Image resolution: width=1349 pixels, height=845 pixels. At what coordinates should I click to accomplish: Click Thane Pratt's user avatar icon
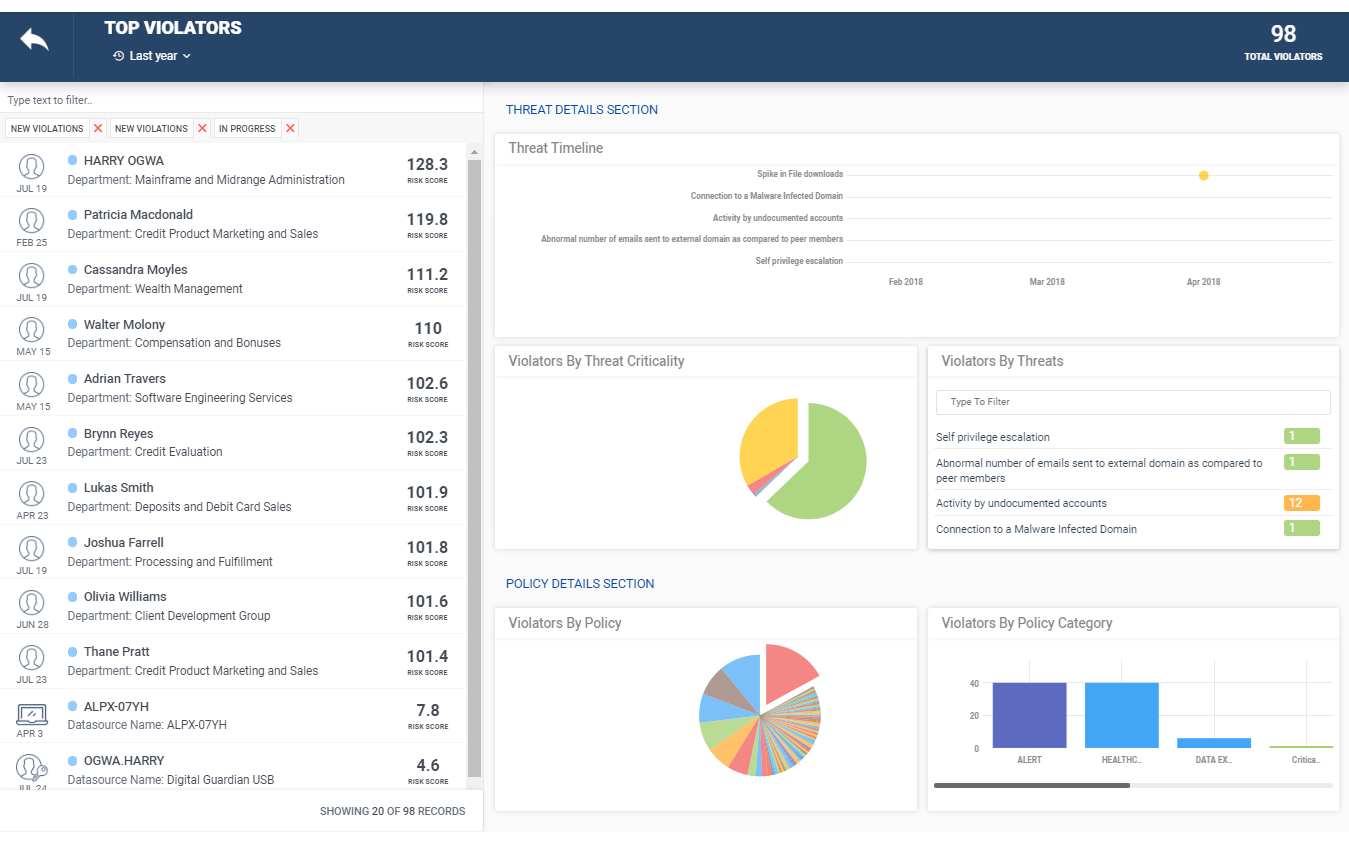click(32, 657)
